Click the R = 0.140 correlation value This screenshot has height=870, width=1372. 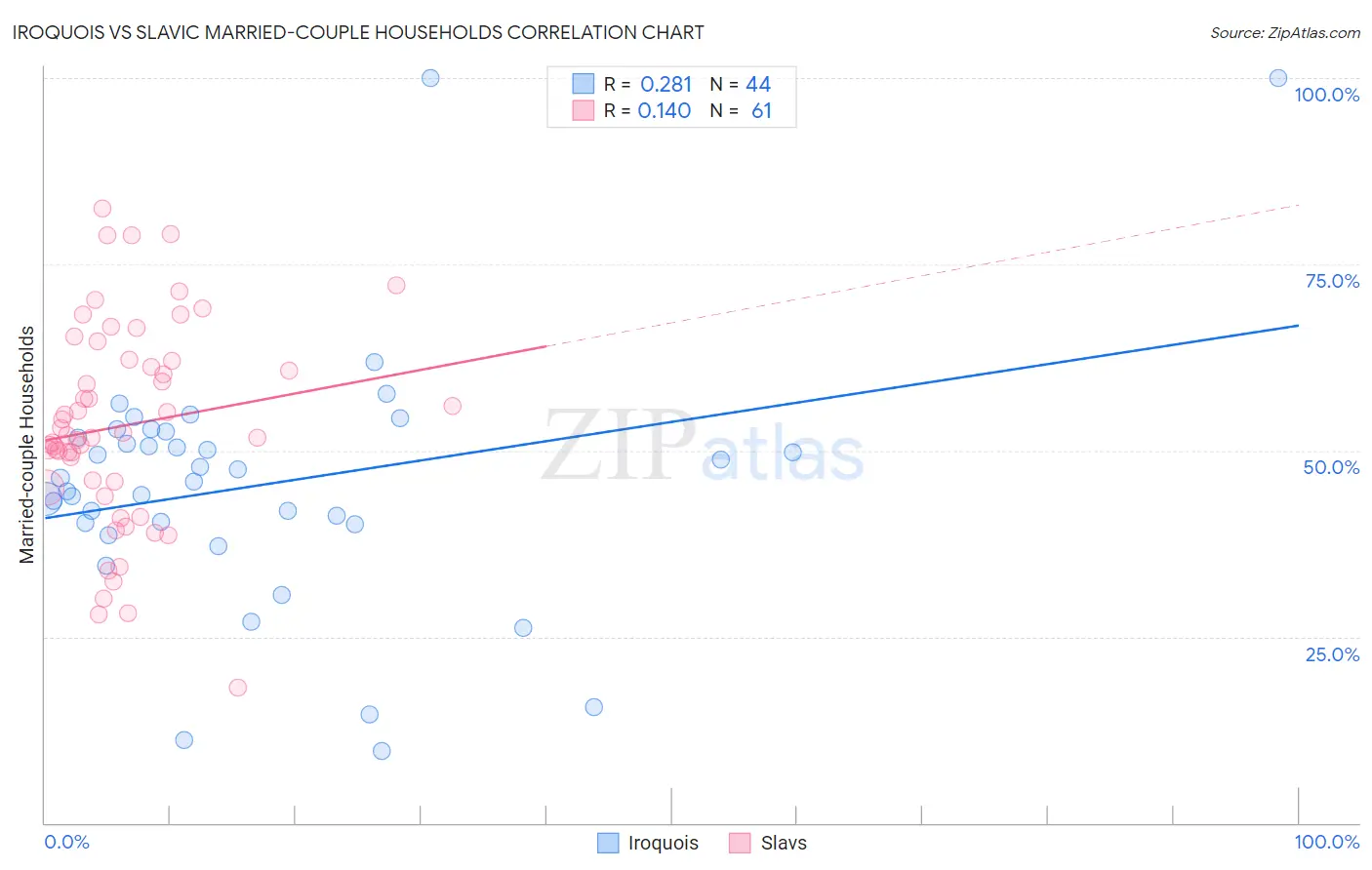point(648,110)
